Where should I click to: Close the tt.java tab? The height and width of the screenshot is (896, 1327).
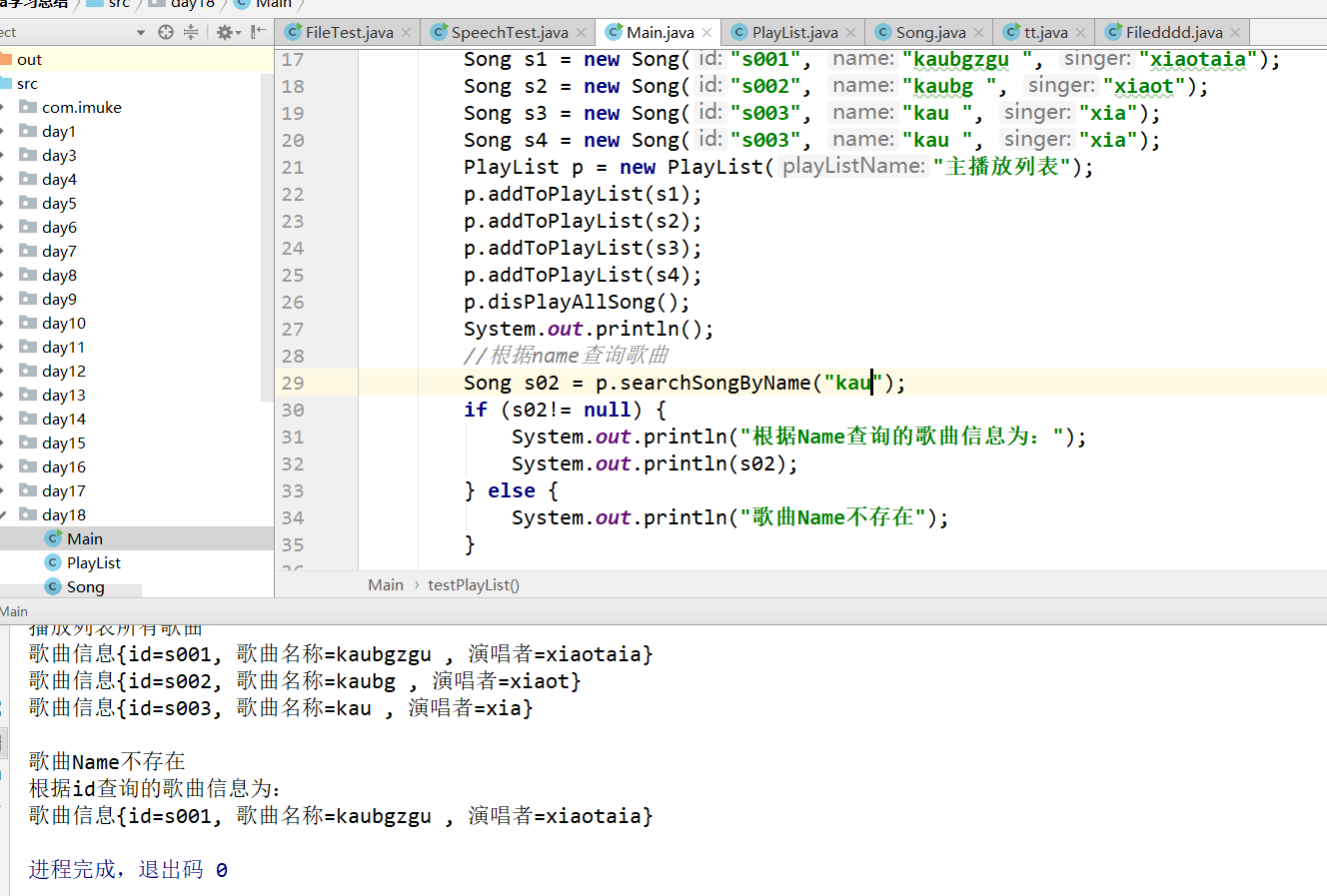[1080, 33]
